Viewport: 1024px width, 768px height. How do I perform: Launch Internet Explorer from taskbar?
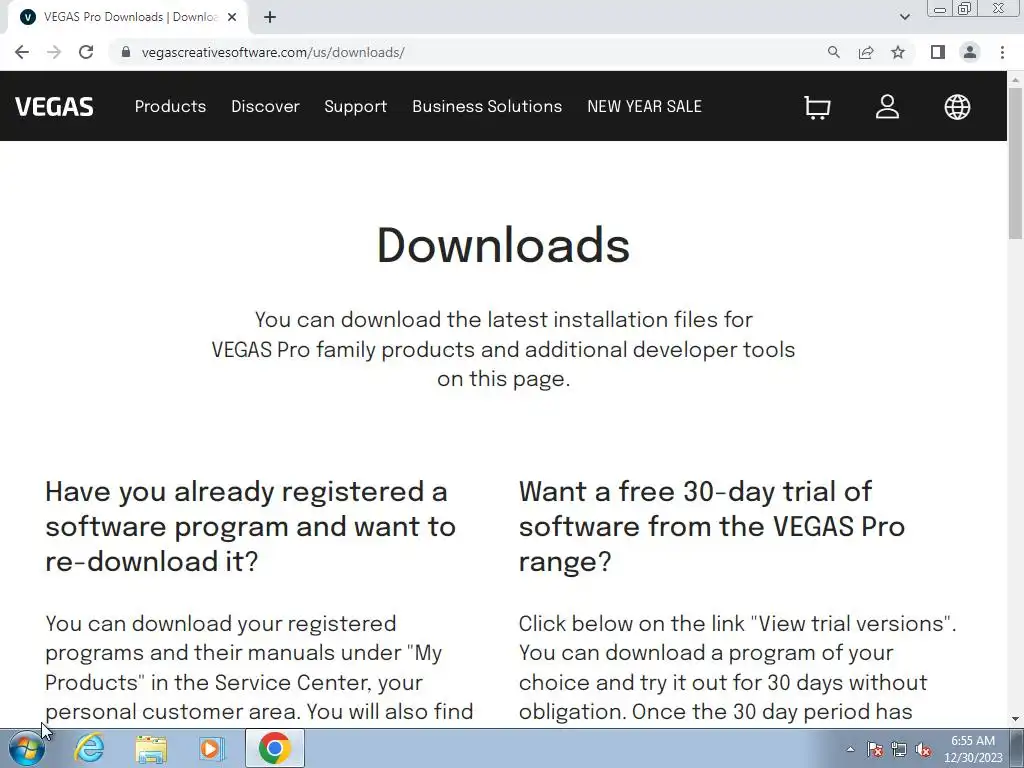coord(89,748)
